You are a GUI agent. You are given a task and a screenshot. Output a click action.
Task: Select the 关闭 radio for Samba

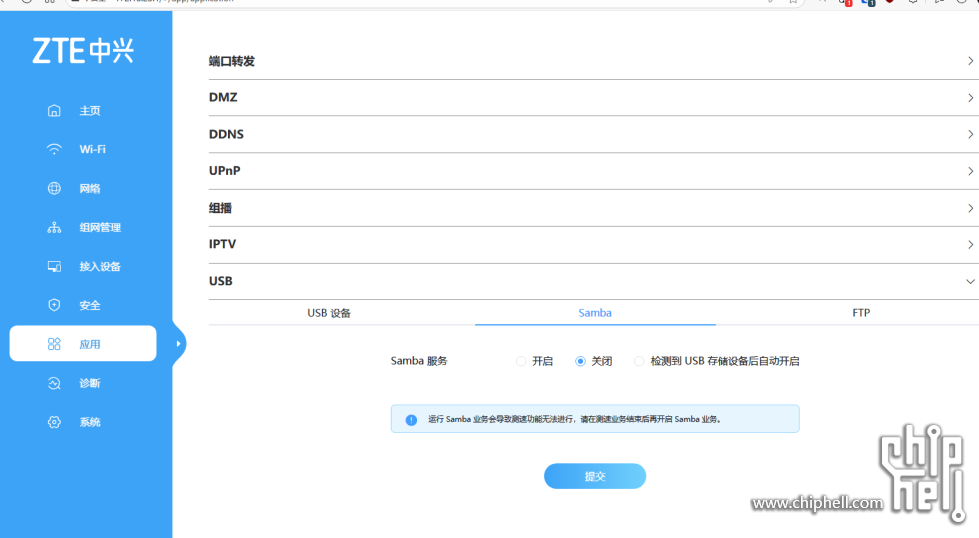click(x=580, y=361)
